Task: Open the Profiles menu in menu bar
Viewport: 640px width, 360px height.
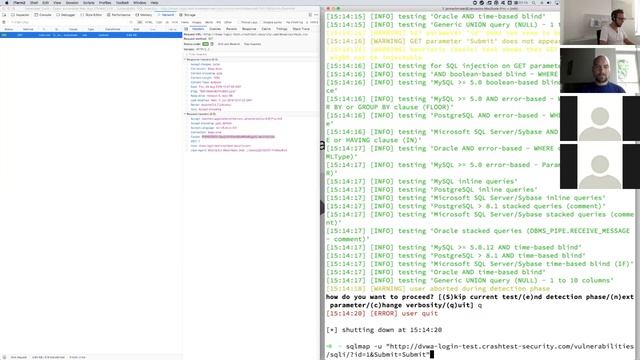Action: point(105,2)
